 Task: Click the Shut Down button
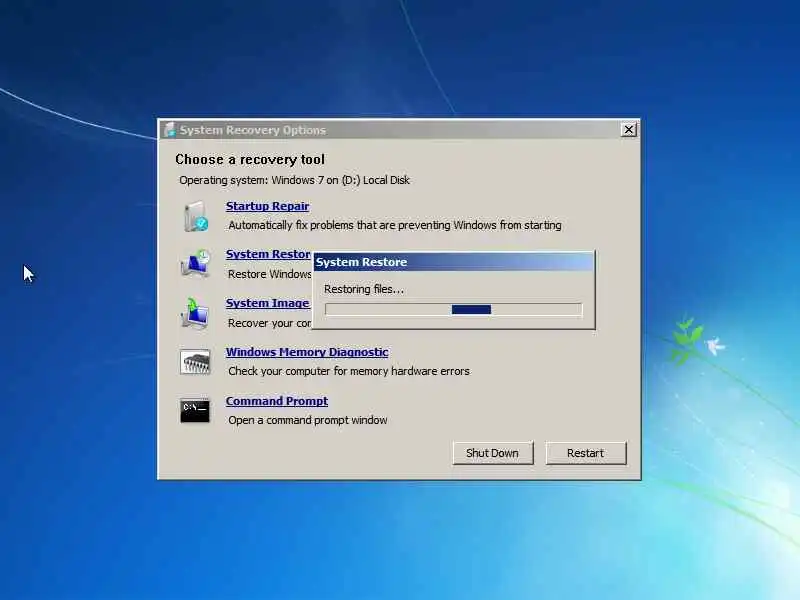[x=493, y=453]
